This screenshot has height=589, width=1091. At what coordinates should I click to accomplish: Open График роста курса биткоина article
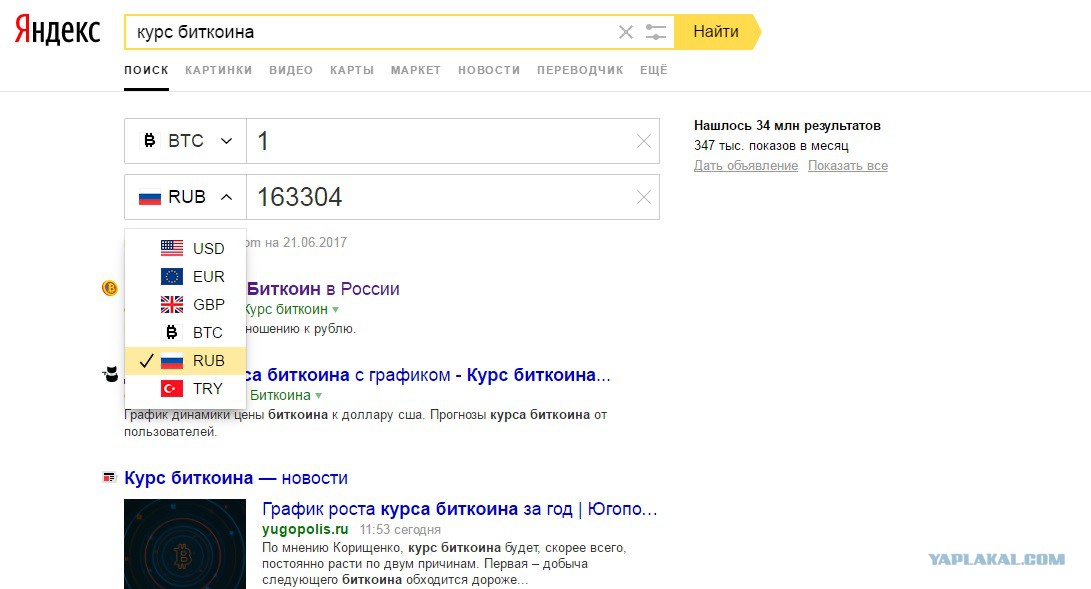459,509
